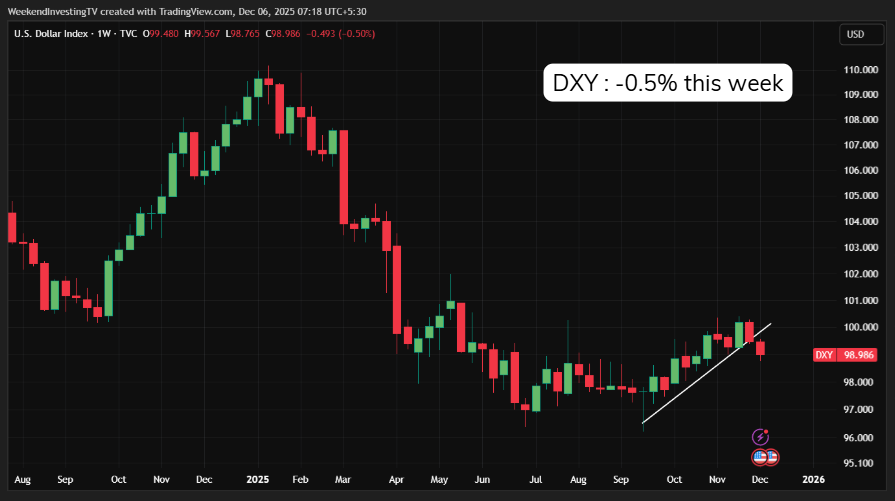Click the TVC source label in legend
The height and width of the screenshot is (501, 895).
coord(127,35)
